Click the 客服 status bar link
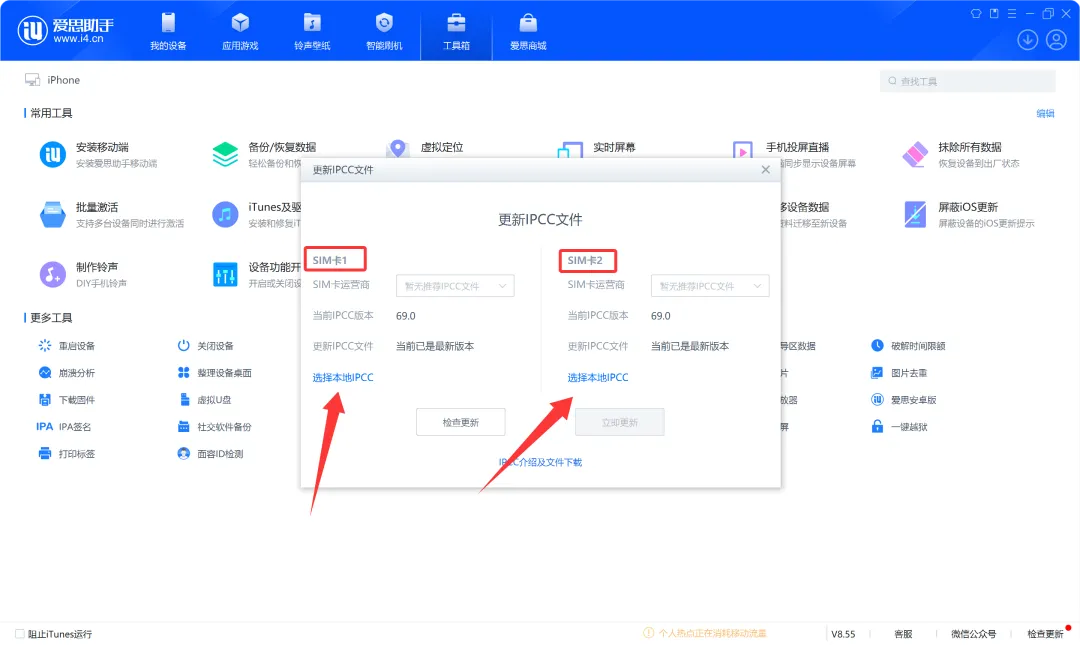Viewport: 1080px width, 645px height. pos(903,634)
